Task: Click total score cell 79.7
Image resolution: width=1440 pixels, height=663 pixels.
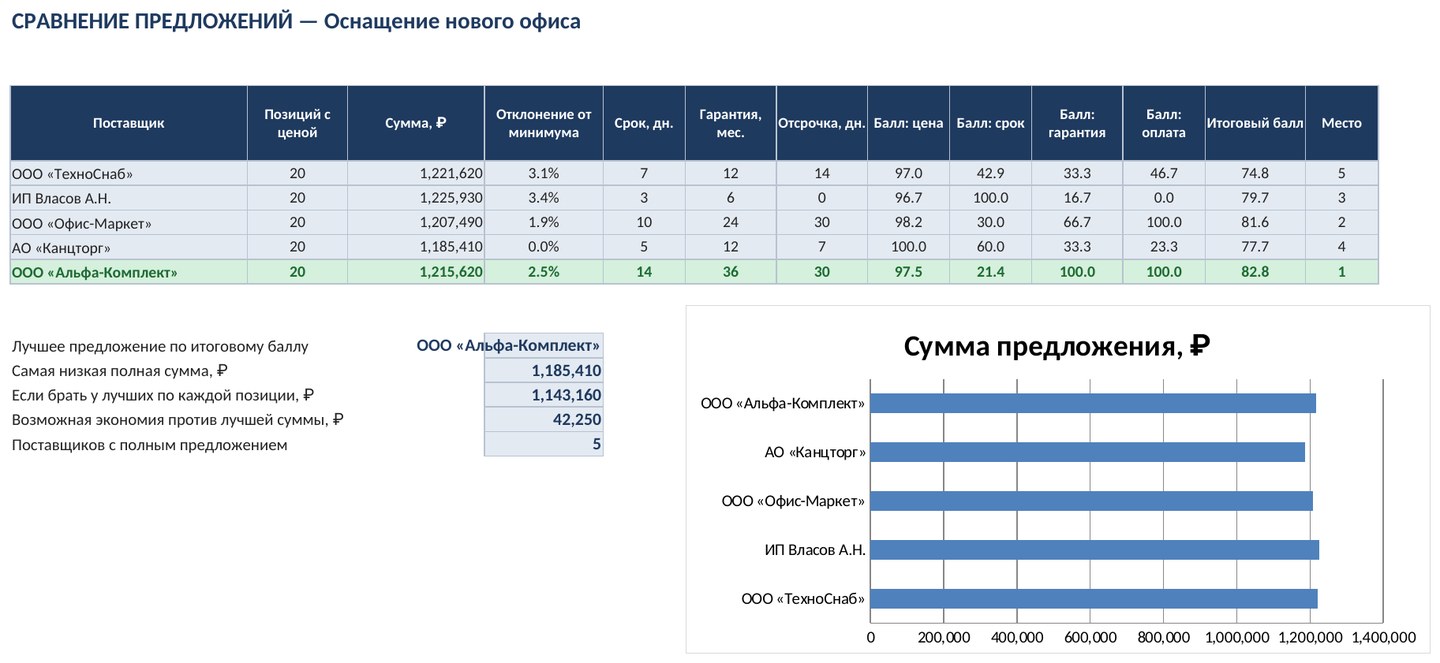Action: 1255,198
